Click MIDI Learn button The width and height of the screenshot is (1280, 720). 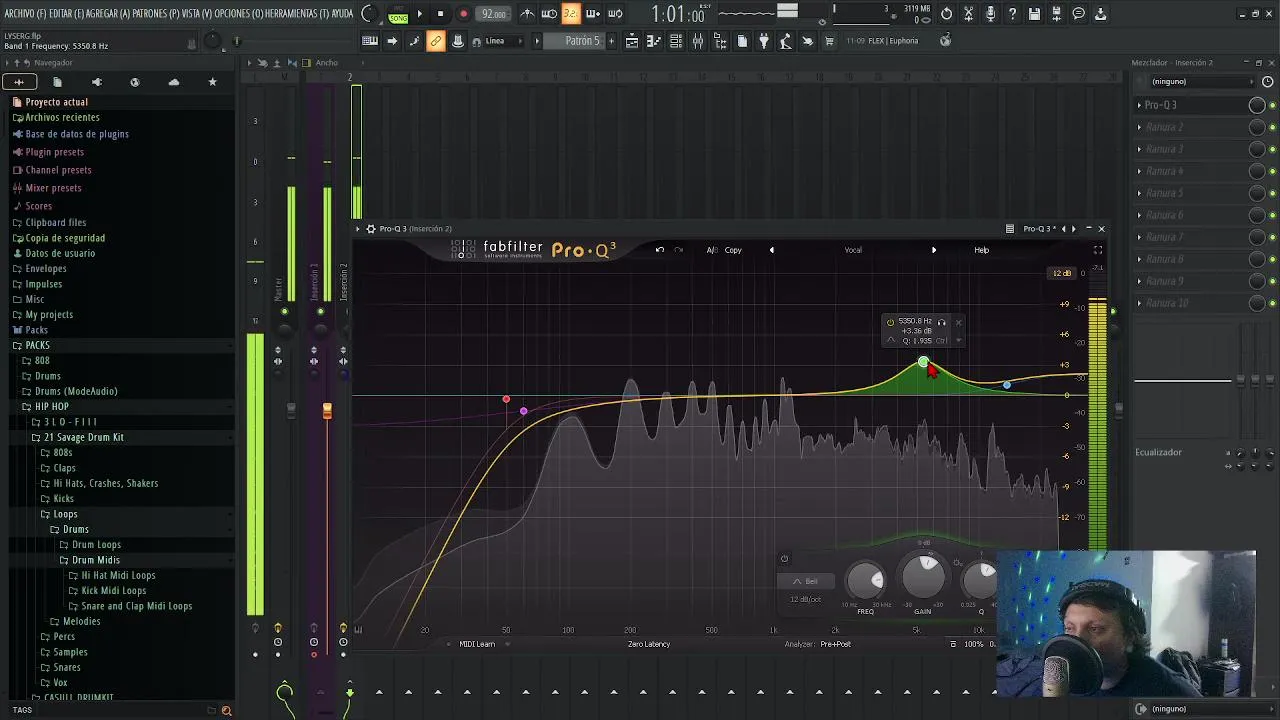[477, 644]
